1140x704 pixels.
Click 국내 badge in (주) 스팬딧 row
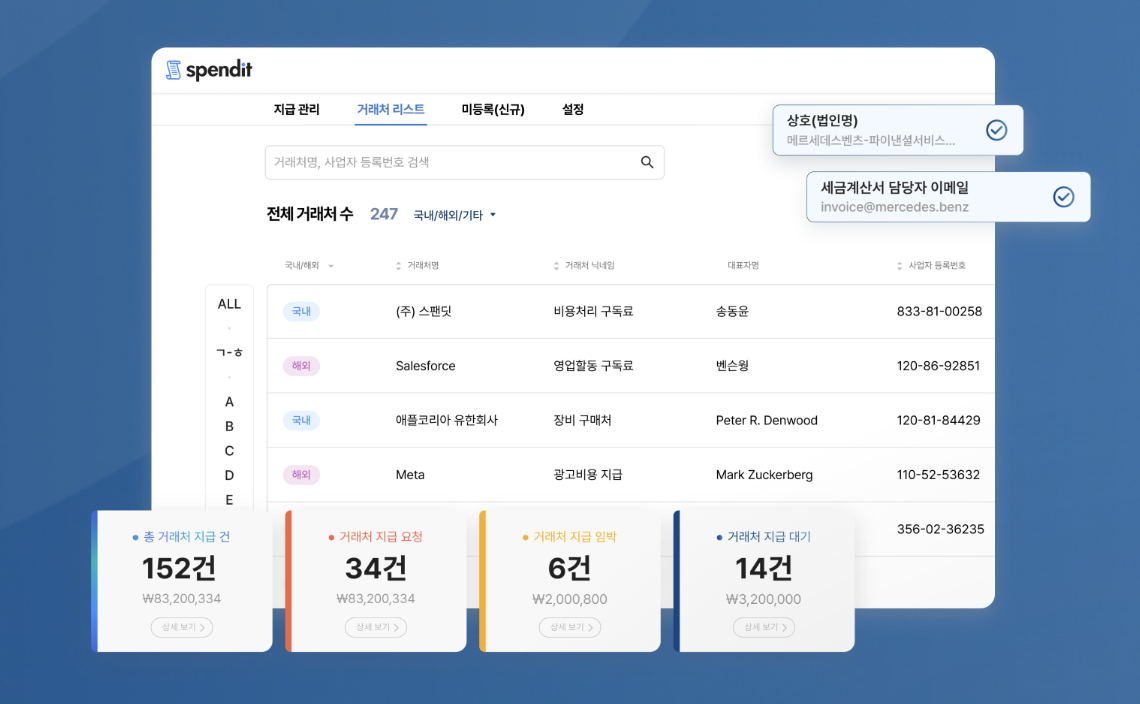(x=301, y=311)
